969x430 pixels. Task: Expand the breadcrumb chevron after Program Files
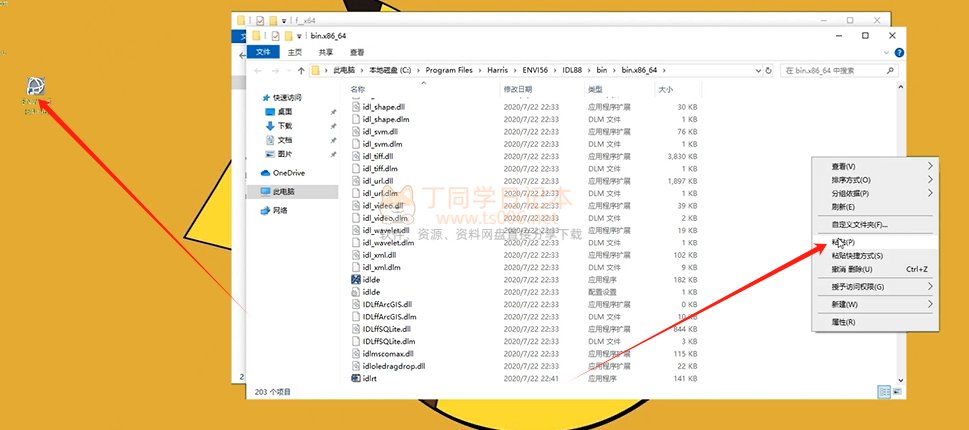[480, 70]
